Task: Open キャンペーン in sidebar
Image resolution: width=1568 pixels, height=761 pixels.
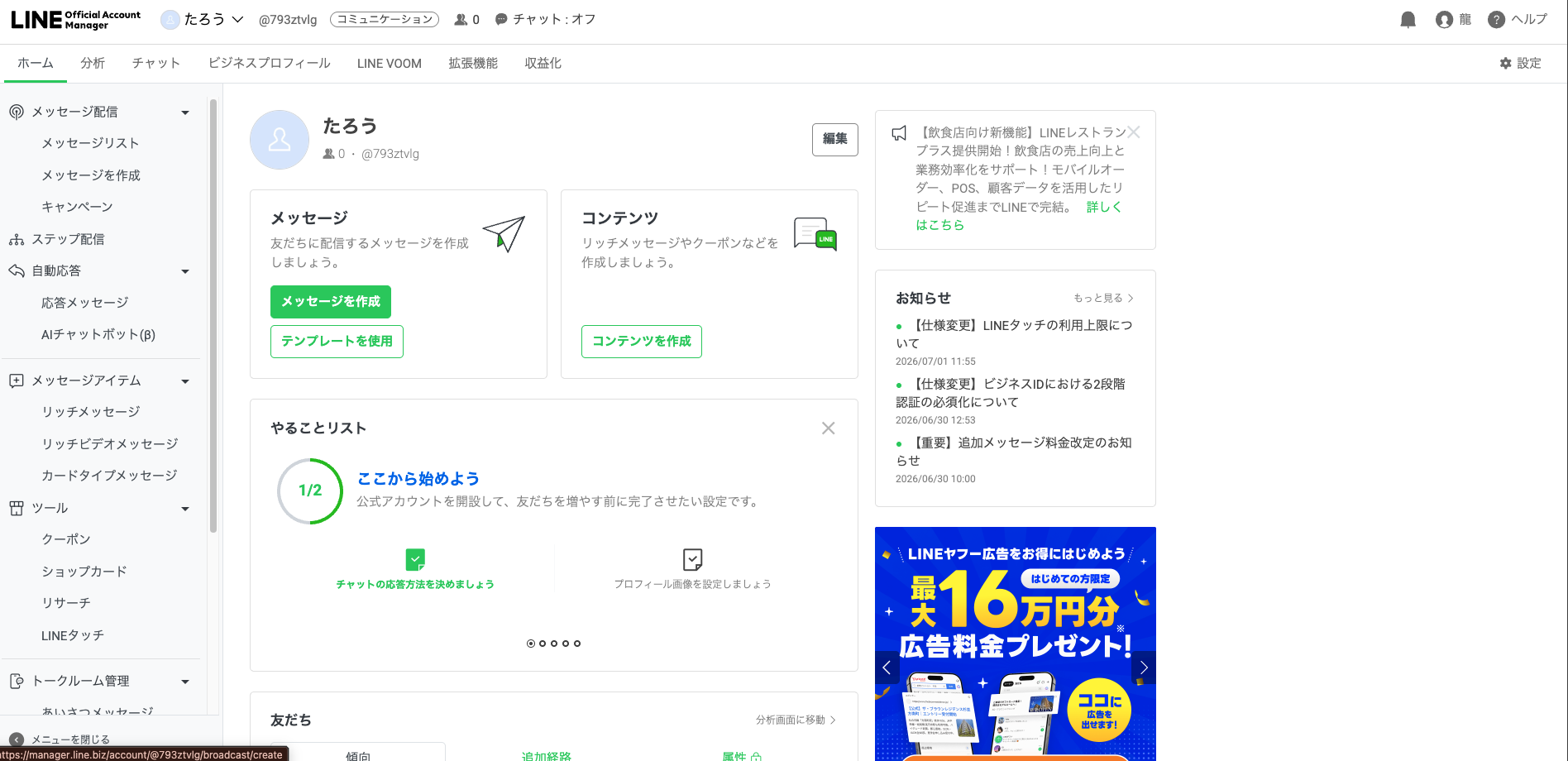Action: (x=77, y=208)
